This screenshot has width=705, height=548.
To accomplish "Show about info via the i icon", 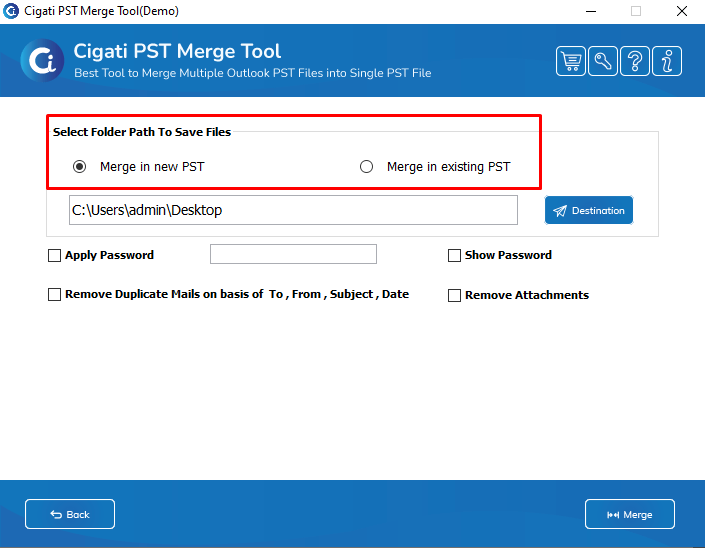I will point(667,61).
